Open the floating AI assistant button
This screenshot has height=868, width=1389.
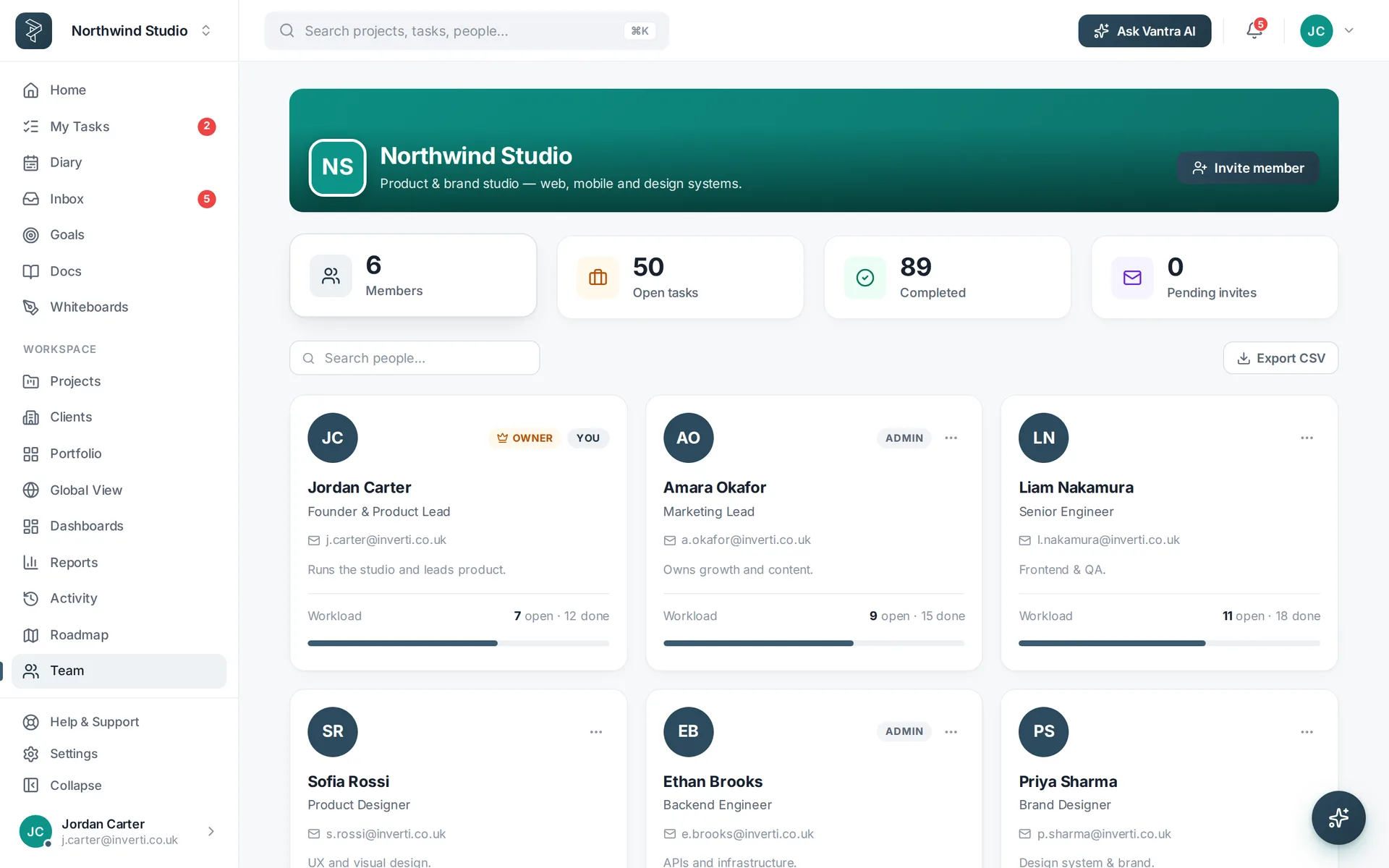click(1338, 818)
